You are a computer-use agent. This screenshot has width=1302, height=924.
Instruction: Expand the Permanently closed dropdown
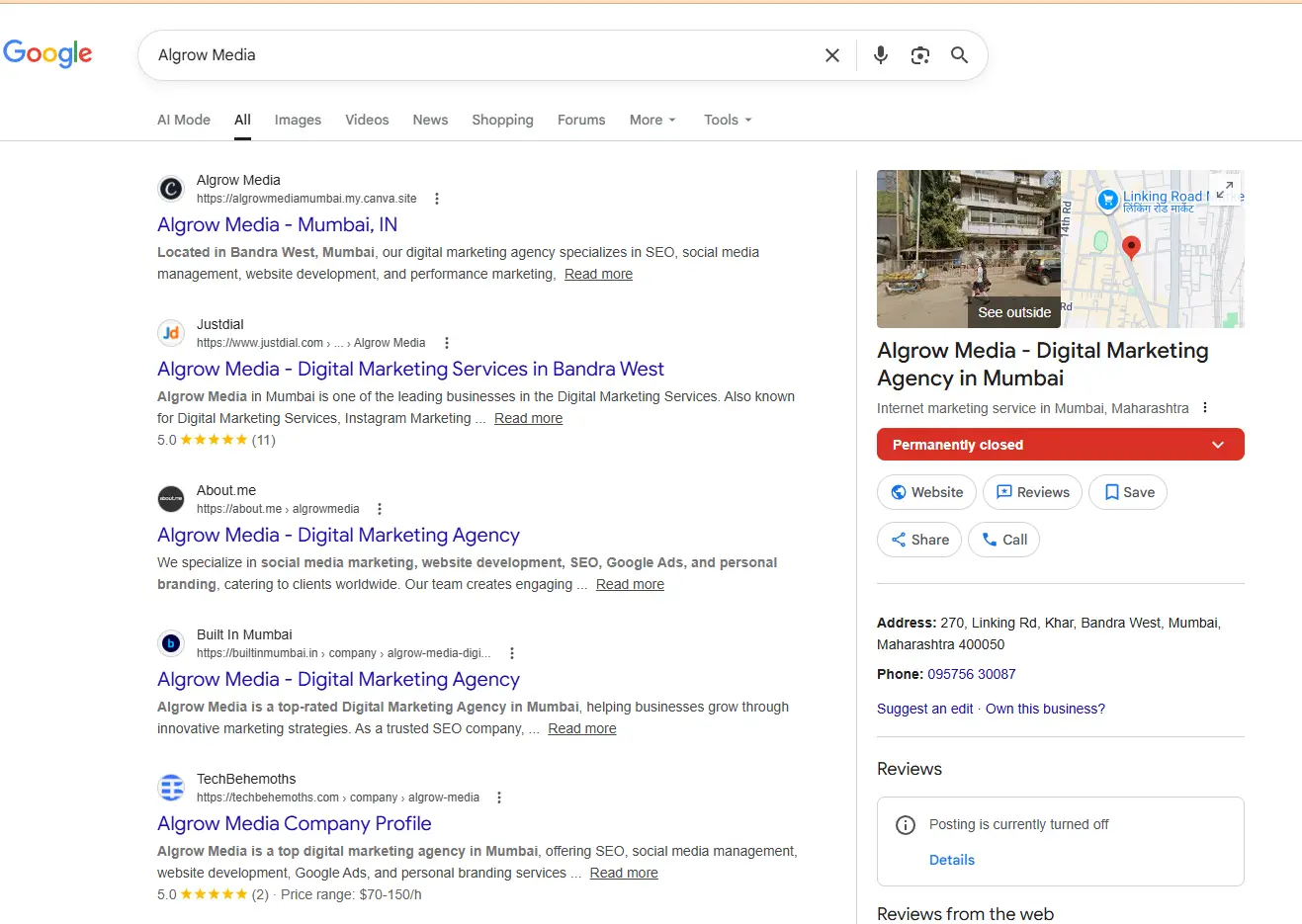click(x=1217, y=445)
